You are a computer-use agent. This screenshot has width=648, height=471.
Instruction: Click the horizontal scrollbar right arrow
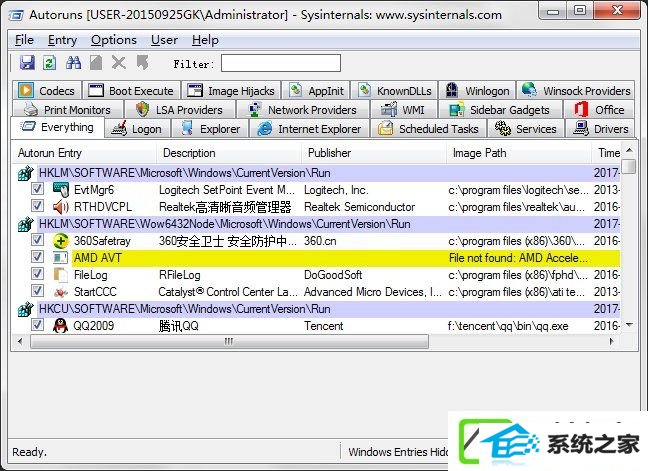[x=612, y=341]
